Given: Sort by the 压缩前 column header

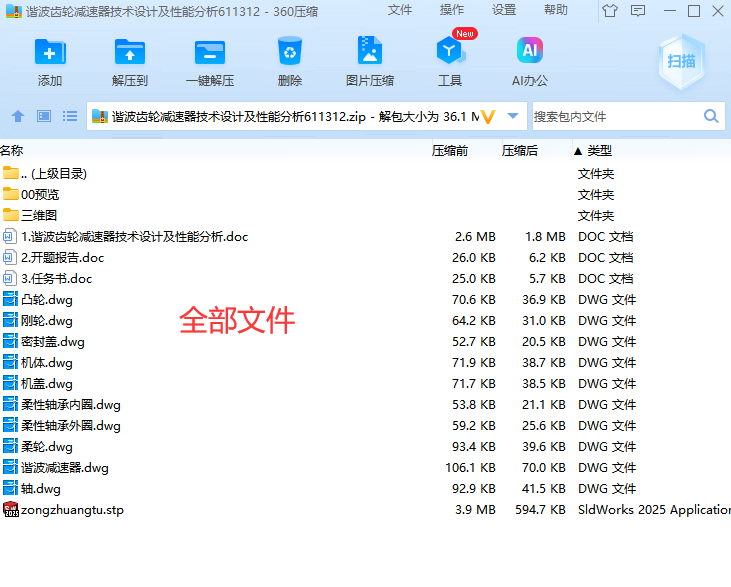Looking at the screenshot, I should point(450,150).
